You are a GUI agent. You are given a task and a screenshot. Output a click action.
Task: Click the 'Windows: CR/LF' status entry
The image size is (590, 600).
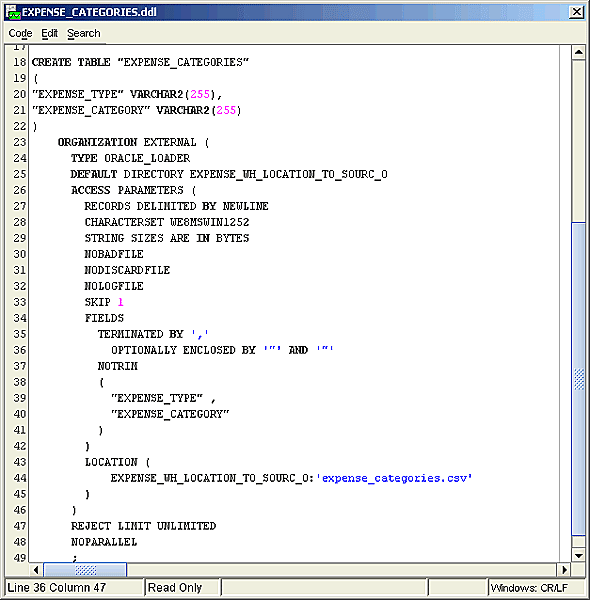(x=536, y=587)
